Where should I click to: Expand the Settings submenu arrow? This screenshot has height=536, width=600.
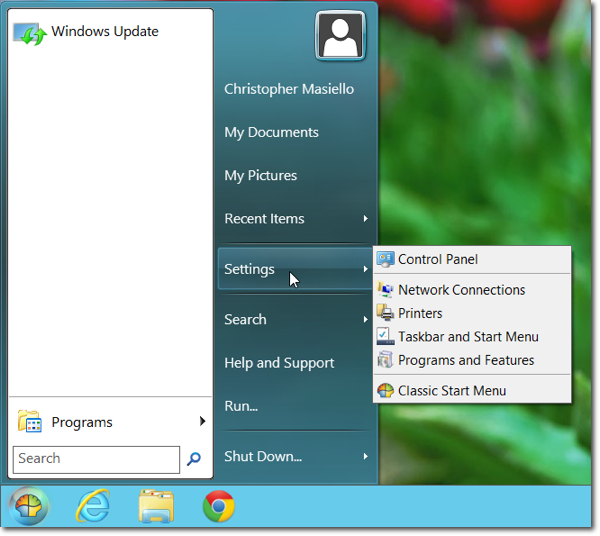tap(366, 269)
